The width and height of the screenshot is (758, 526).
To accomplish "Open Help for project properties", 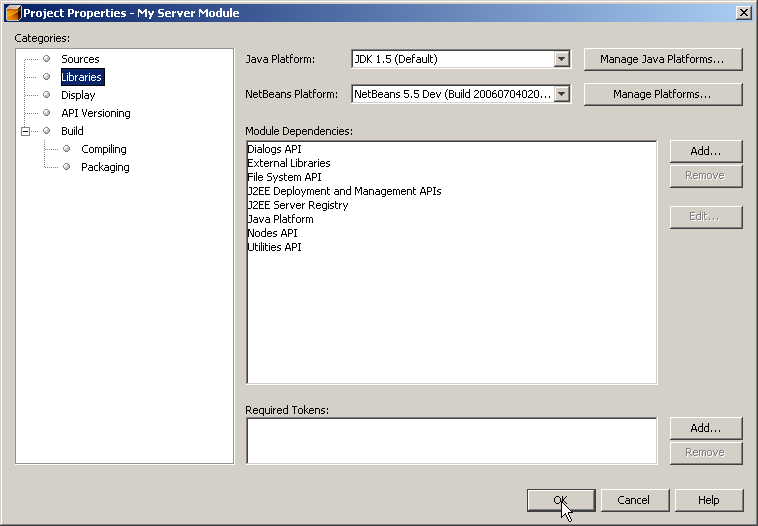I will coord(708,500).
